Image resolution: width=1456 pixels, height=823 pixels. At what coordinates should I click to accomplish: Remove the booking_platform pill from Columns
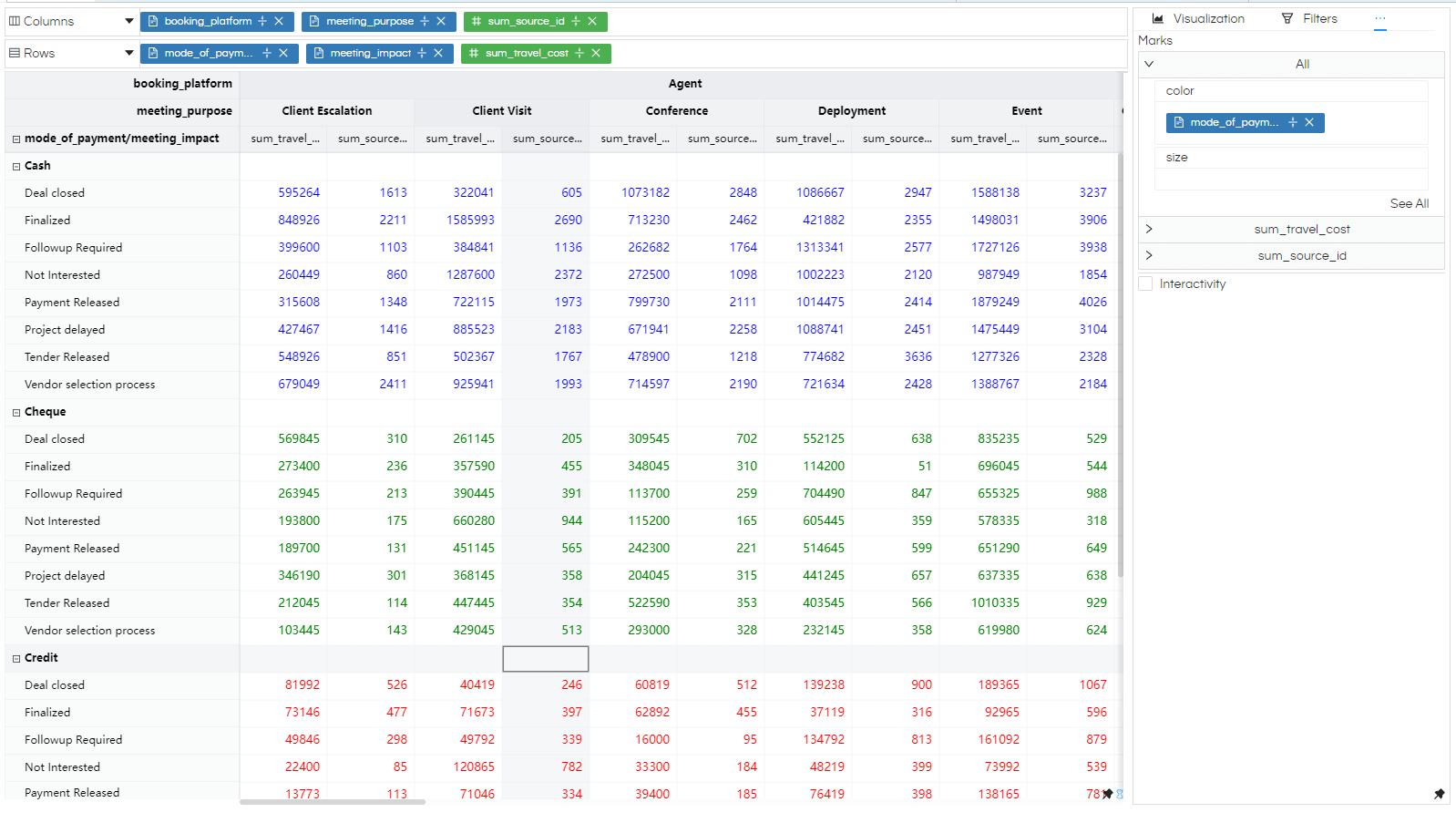[279, 21]
